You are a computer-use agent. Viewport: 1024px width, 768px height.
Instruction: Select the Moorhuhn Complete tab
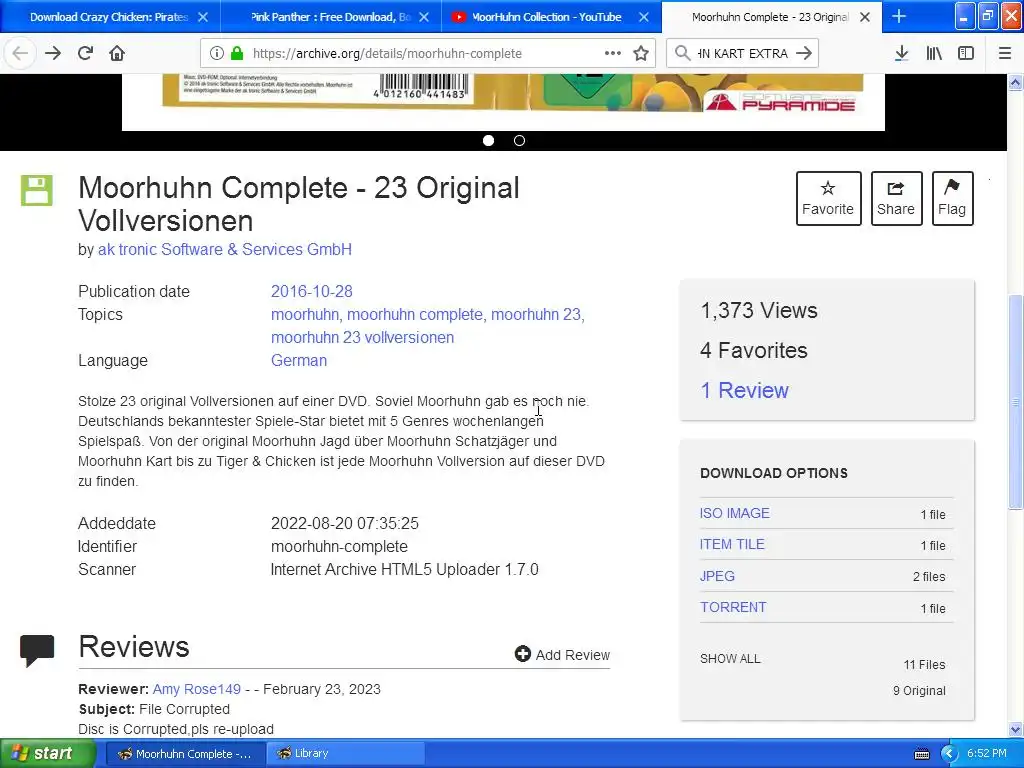(x=769, y=17)
